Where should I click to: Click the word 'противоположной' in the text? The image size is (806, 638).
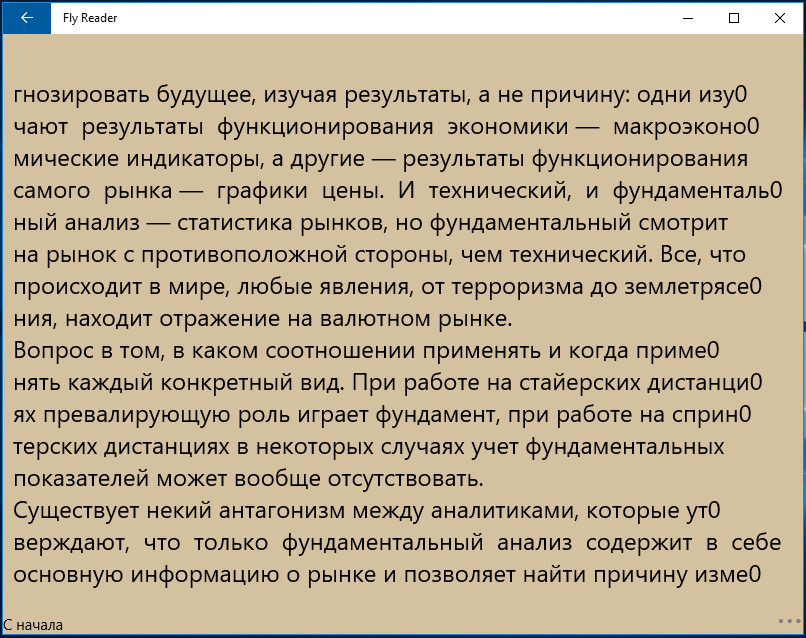(245, 255)
